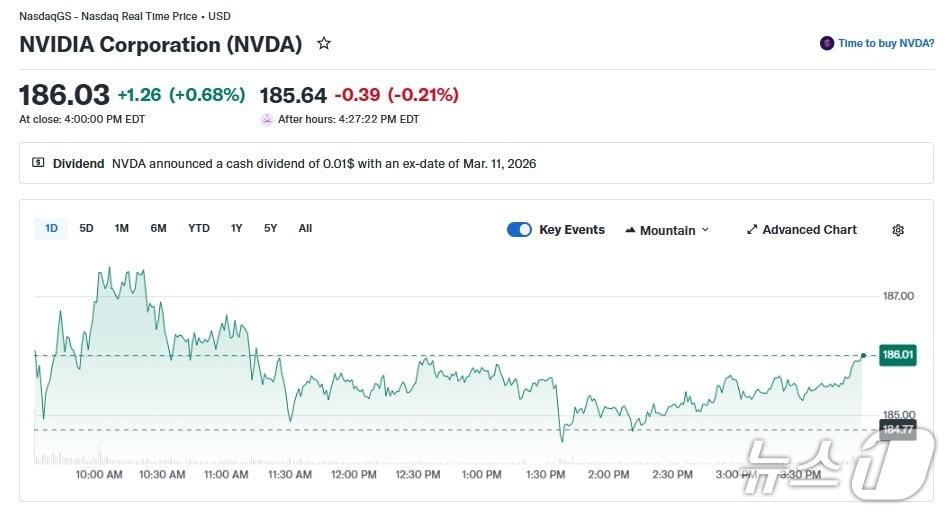Click the dividend dollar icon
This screenshot has width=950, height=515.
point(39,163)
